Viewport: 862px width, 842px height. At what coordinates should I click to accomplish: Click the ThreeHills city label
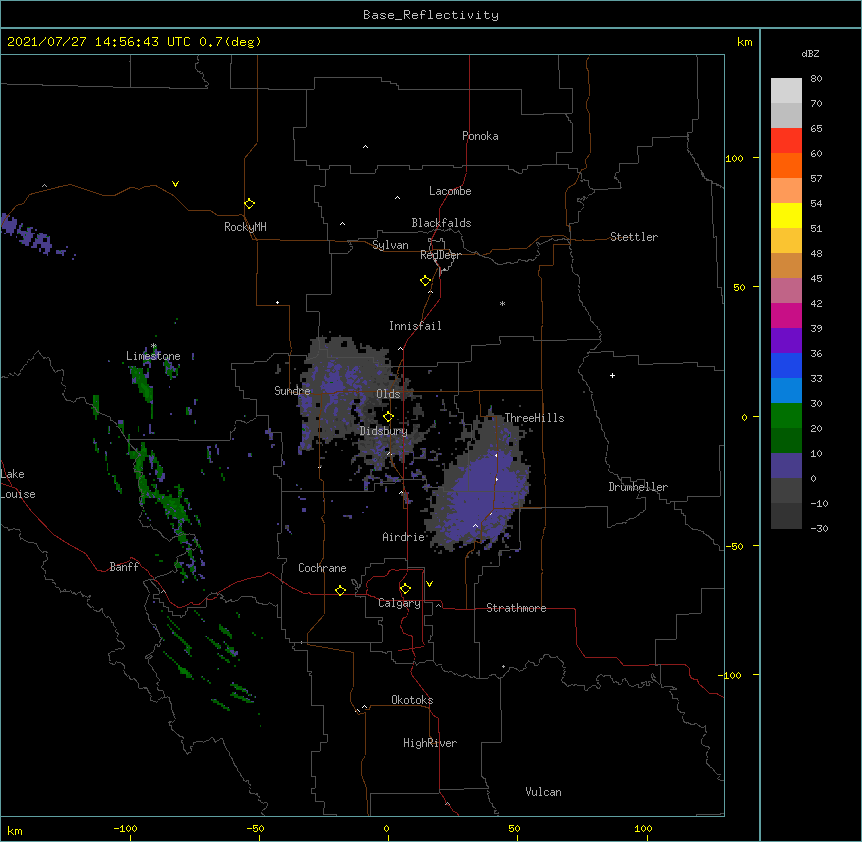[534, 418]
